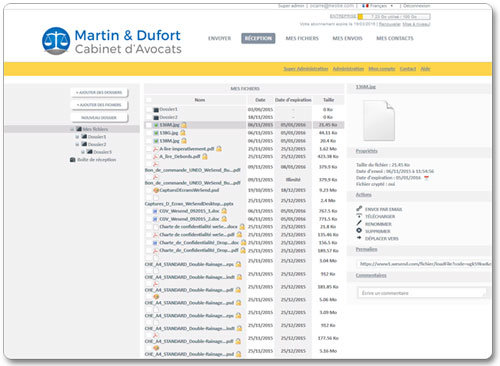Check the box for A_lire_impérativement.pdf
The width and height of the screenshot is (500, 366).
[148, 149]
